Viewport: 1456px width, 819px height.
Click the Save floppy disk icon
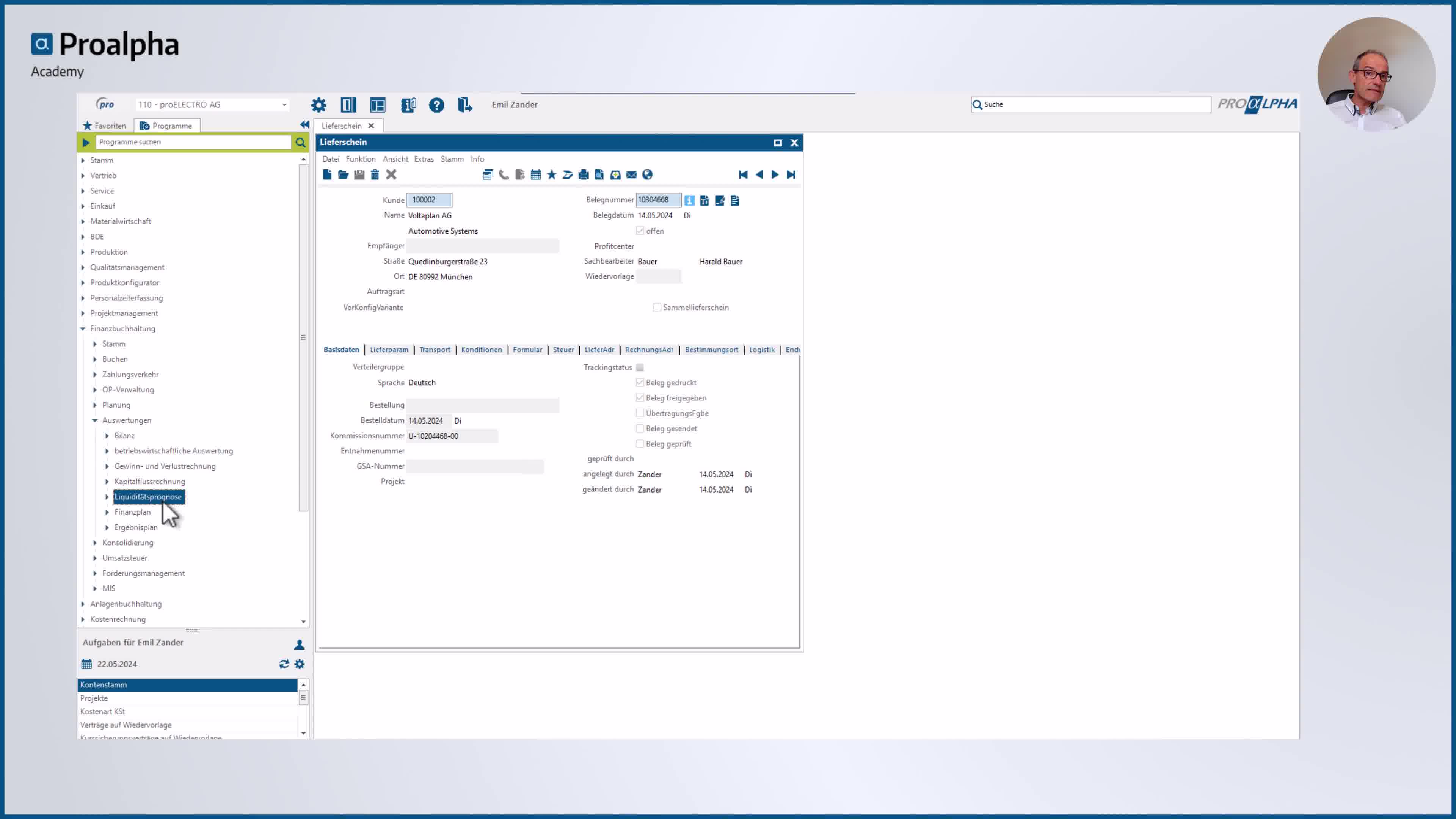point(359,175)
